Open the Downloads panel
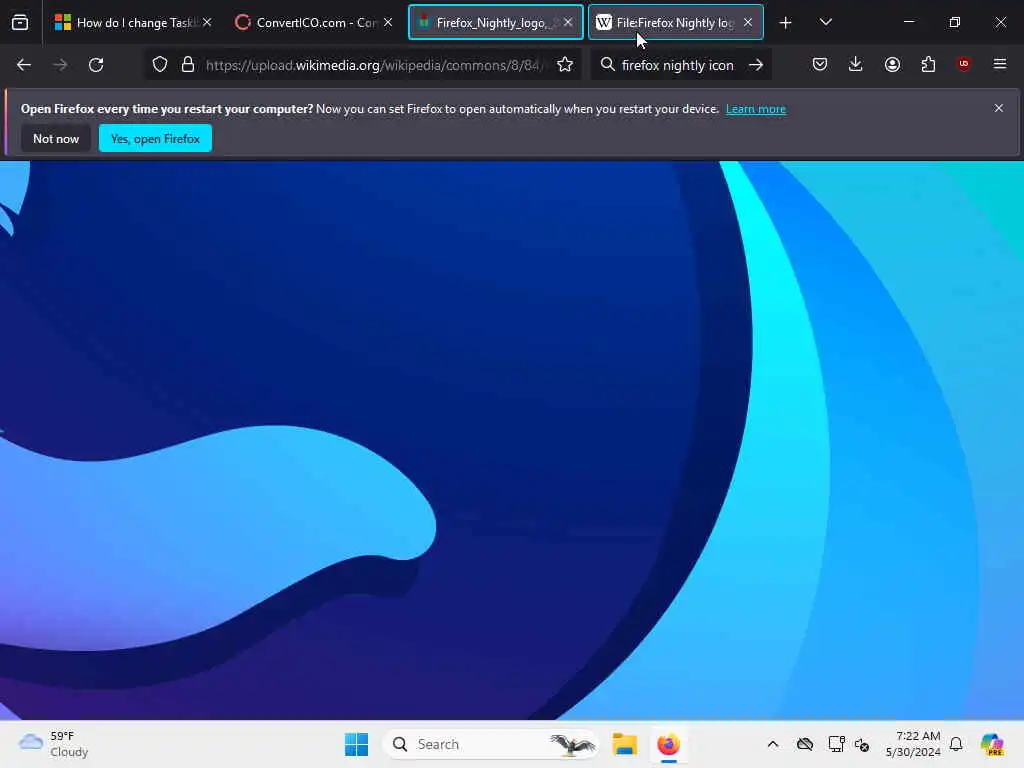The height and width of the screenshot is (768, 1024). (x=856, y=64)
